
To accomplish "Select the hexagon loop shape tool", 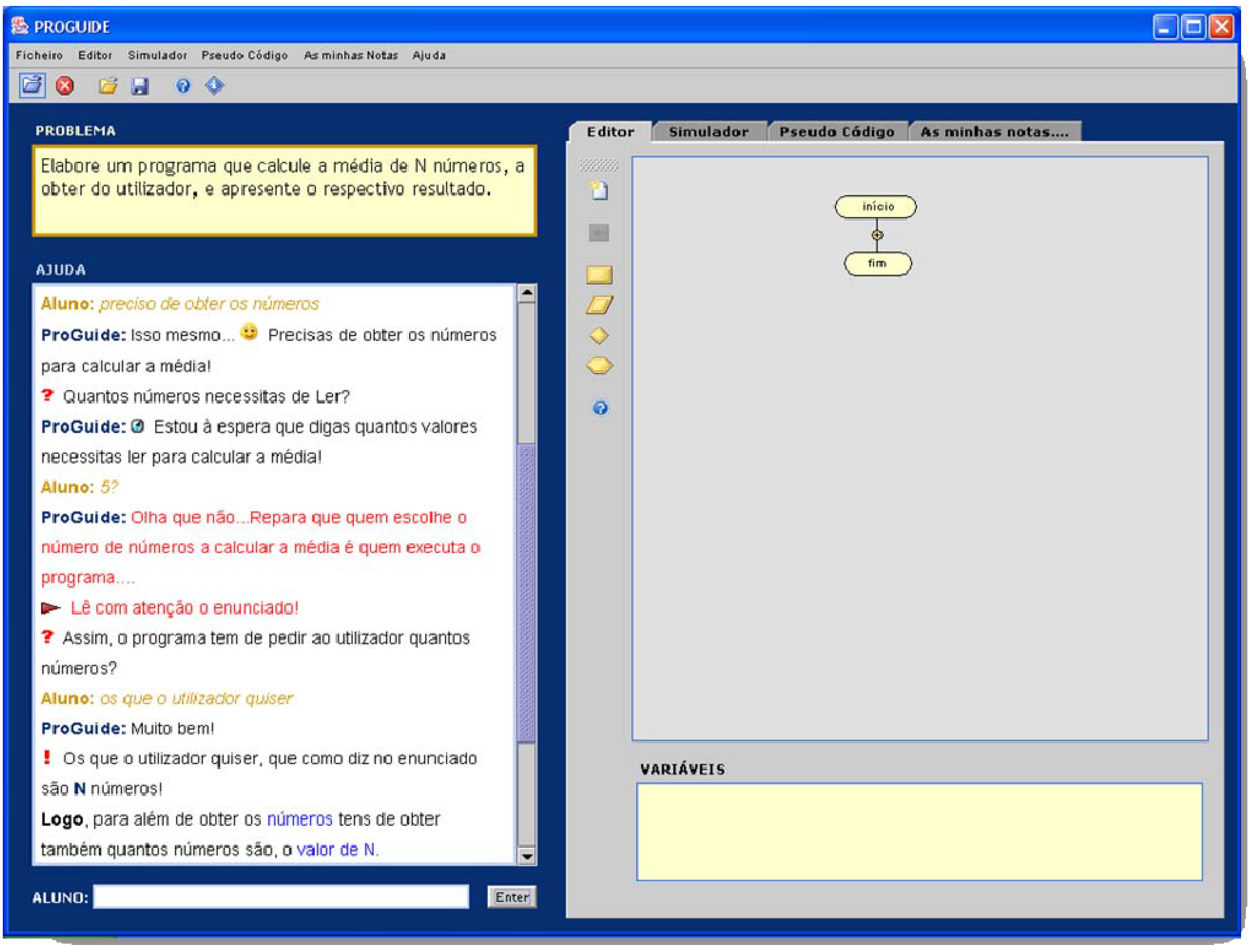I will 599,365.
